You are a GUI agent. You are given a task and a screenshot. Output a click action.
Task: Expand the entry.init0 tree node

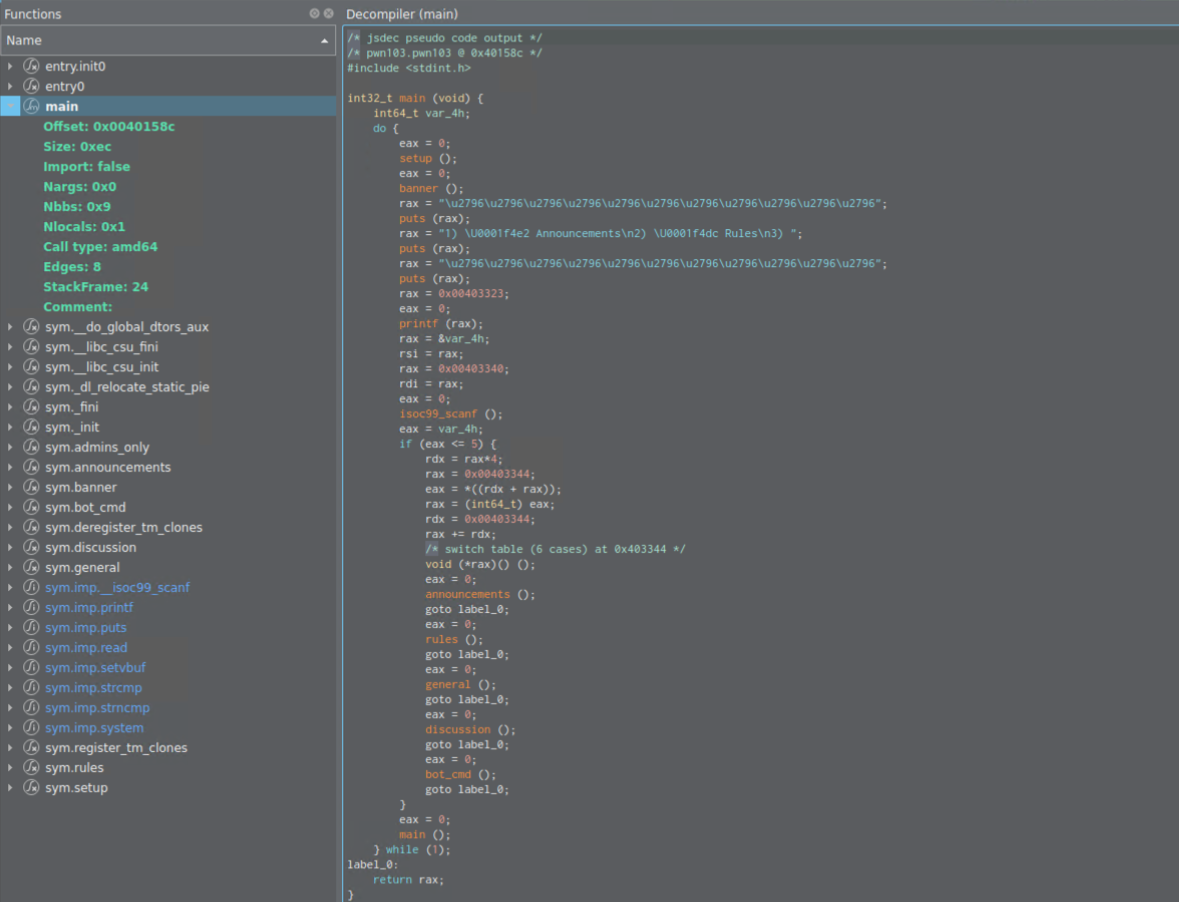click(x=10, y=66)
